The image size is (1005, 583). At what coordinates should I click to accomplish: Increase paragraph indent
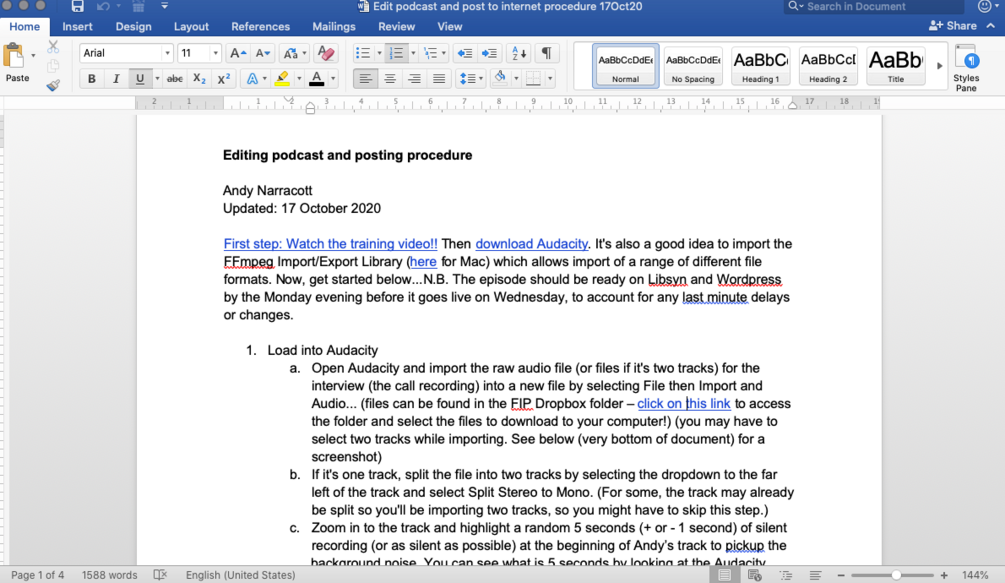490,53
